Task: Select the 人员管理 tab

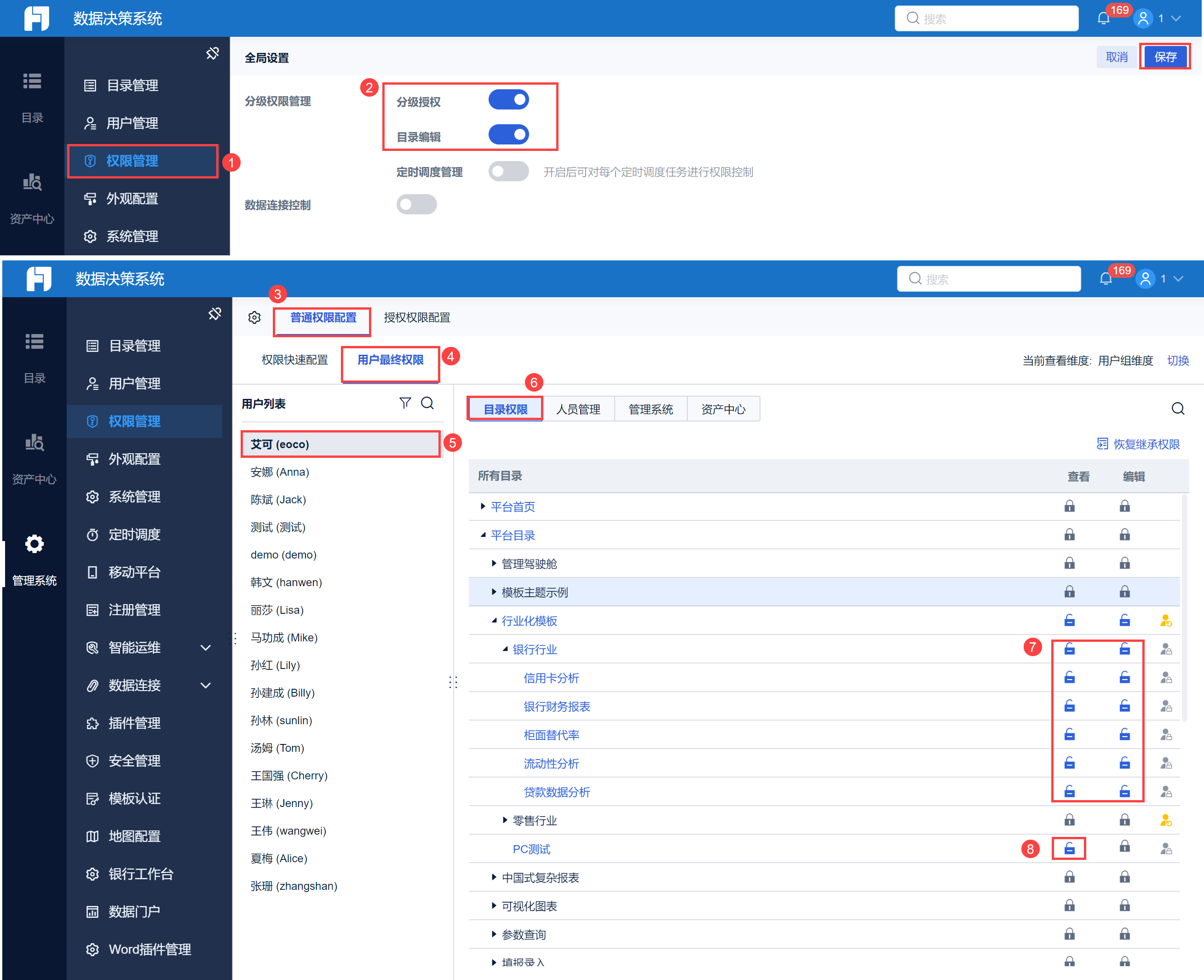Action: coord(578,409)
